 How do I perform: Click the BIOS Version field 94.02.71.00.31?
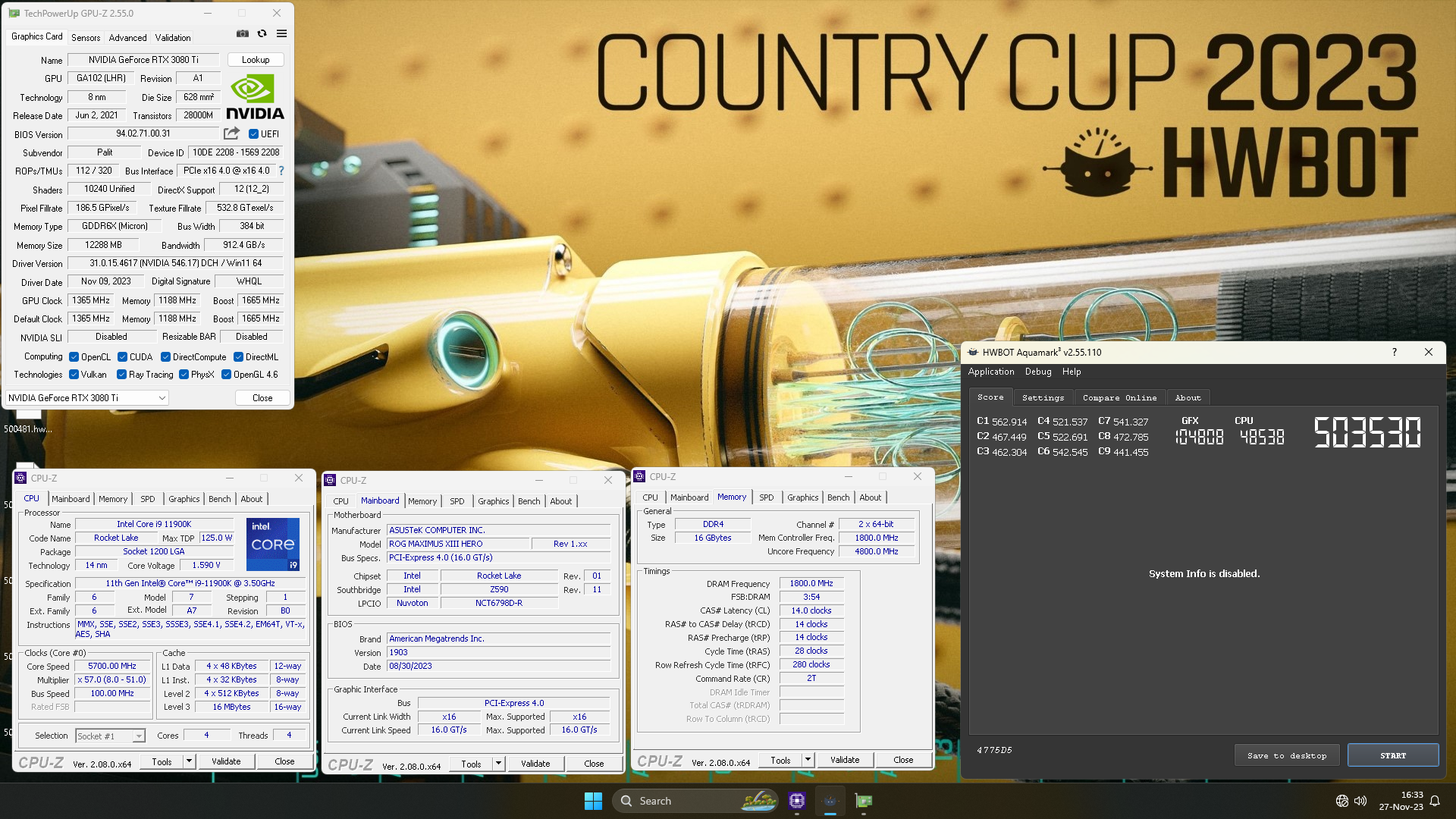143,133
